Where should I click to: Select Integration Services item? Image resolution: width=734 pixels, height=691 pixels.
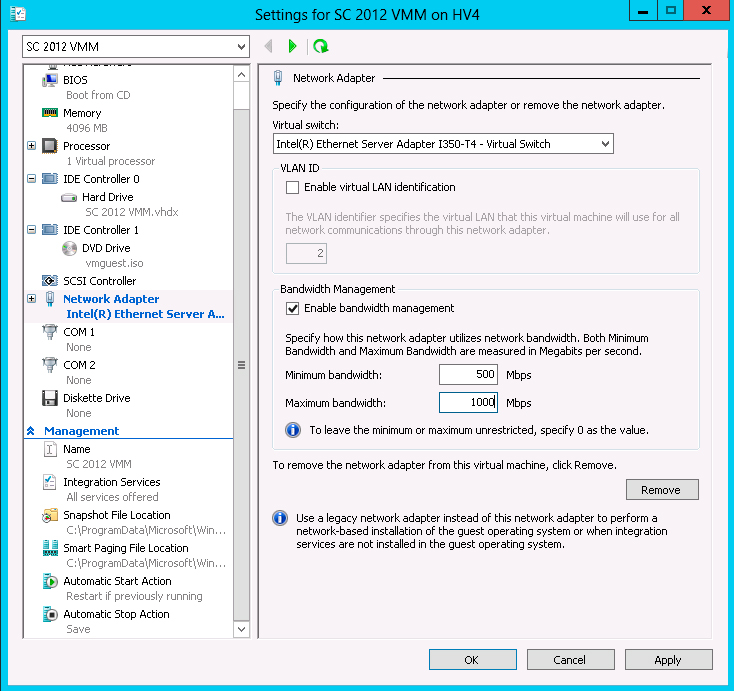[112, 482]
